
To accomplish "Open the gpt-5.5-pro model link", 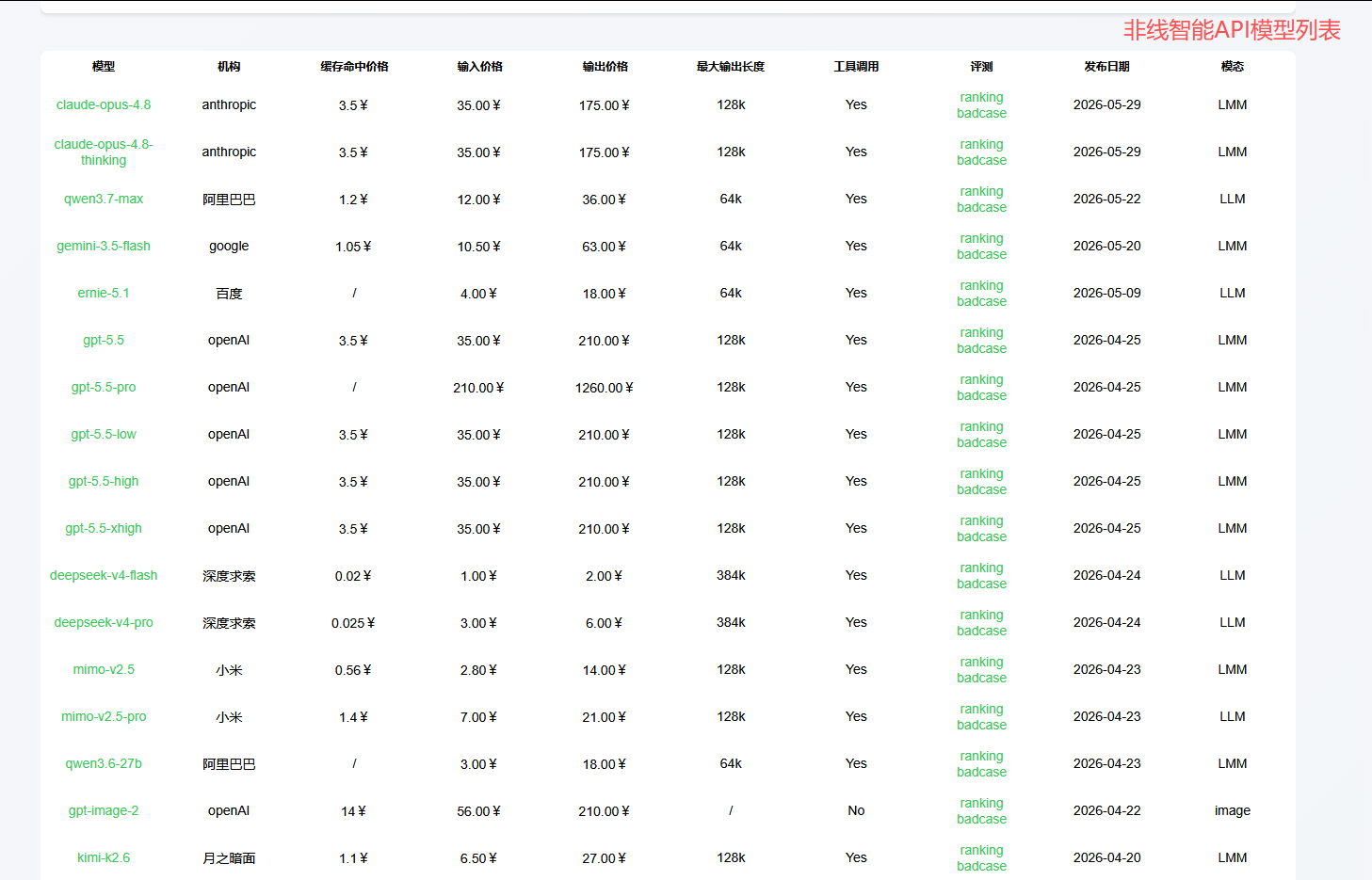I will [x=104, y=387].
